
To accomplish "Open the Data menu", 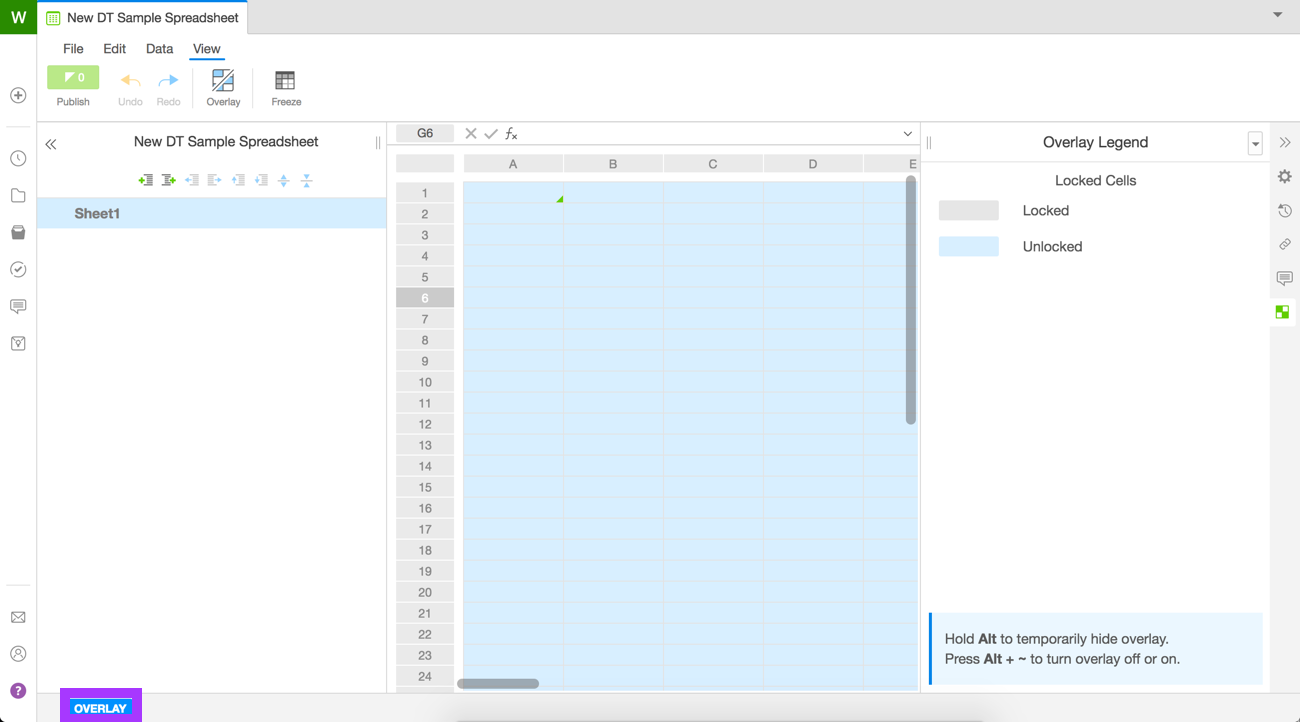I will click(159, 48).
